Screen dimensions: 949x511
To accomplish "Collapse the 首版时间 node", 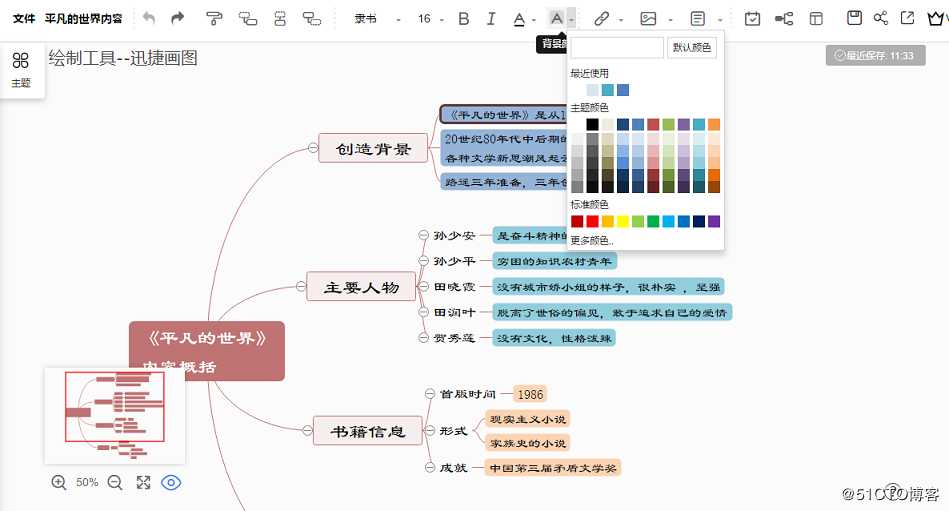I will pos(430,394).
